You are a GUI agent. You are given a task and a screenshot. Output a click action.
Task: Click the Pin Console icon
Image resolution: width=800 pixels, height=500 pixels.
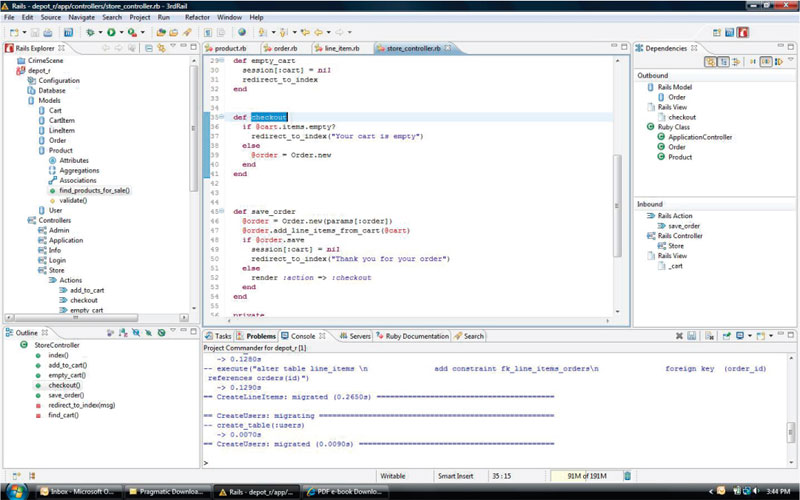coord(727,336)
